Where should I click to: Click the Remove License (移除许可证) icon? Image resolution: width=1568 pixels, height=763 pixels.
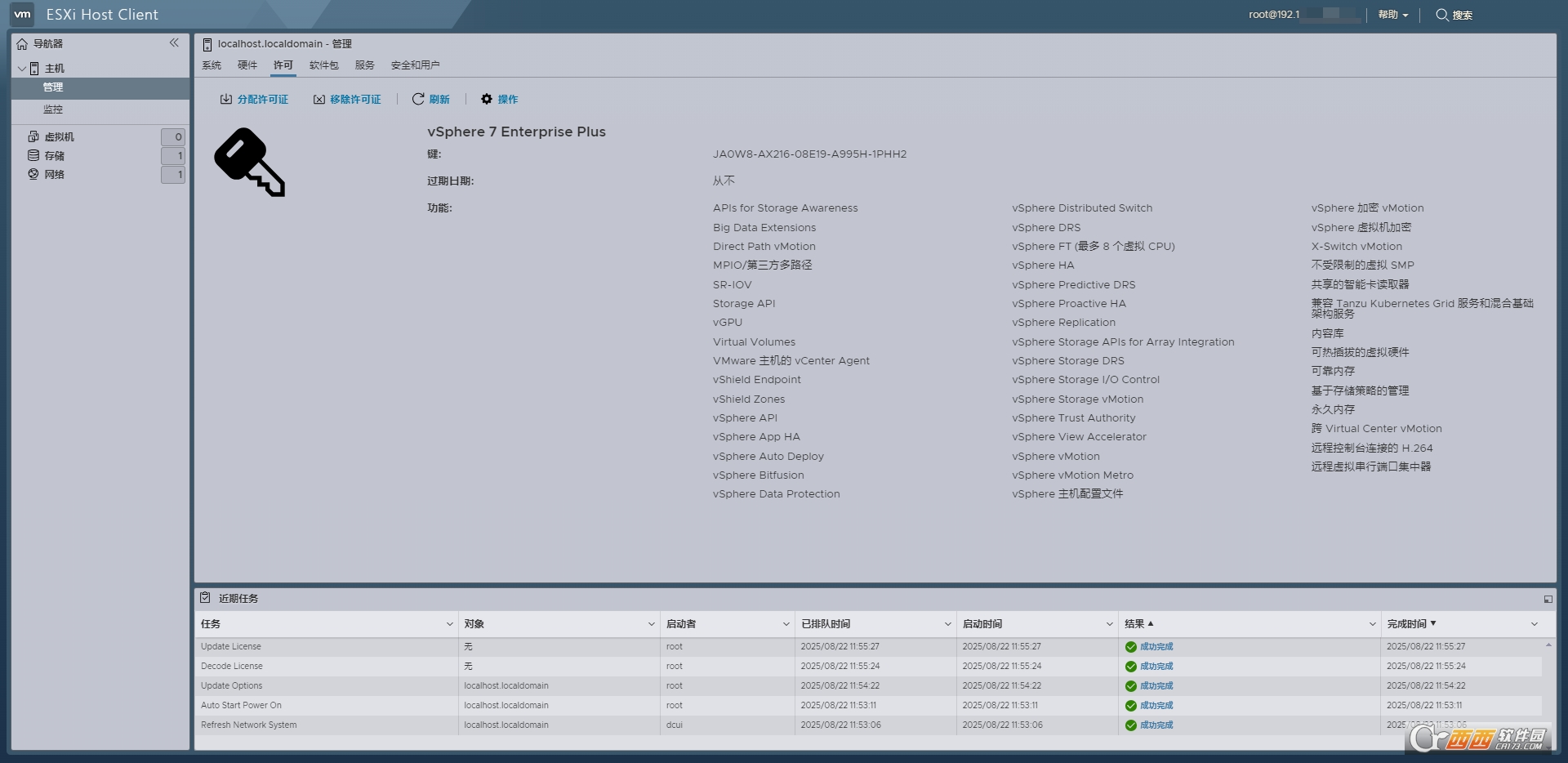point(319,100)
